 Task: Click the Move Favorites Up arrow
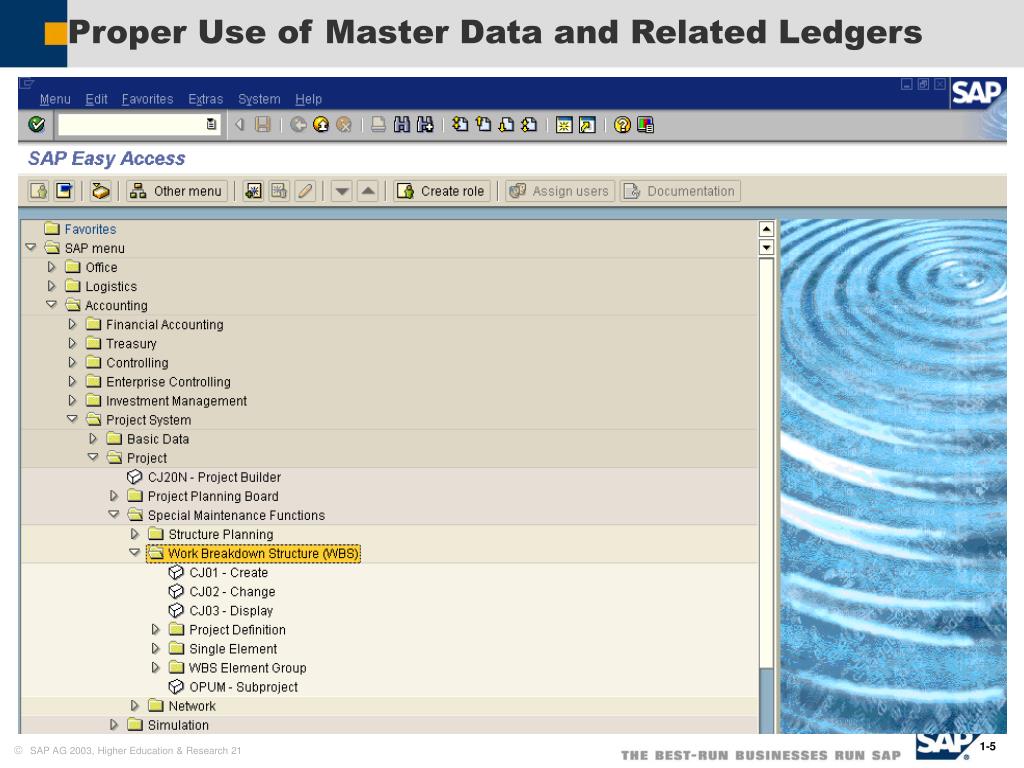pyautogui.click(x=368, y=191)
